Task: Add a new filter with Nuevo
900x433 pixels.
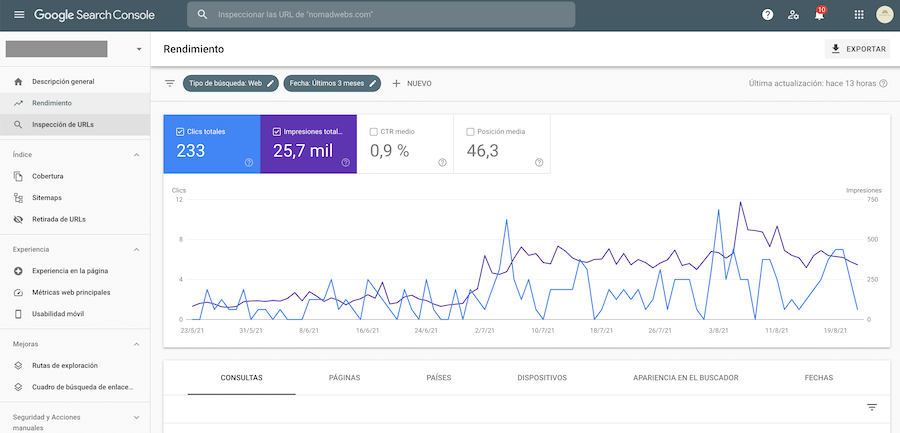Action: (x=412, y=83)
